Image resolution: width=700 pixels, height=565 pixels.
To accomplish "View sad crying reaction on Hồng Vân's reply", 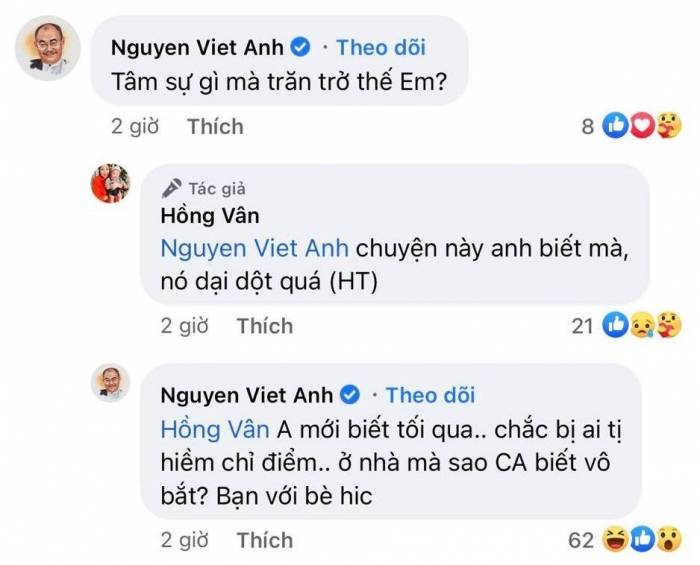I will click(642, 325).
